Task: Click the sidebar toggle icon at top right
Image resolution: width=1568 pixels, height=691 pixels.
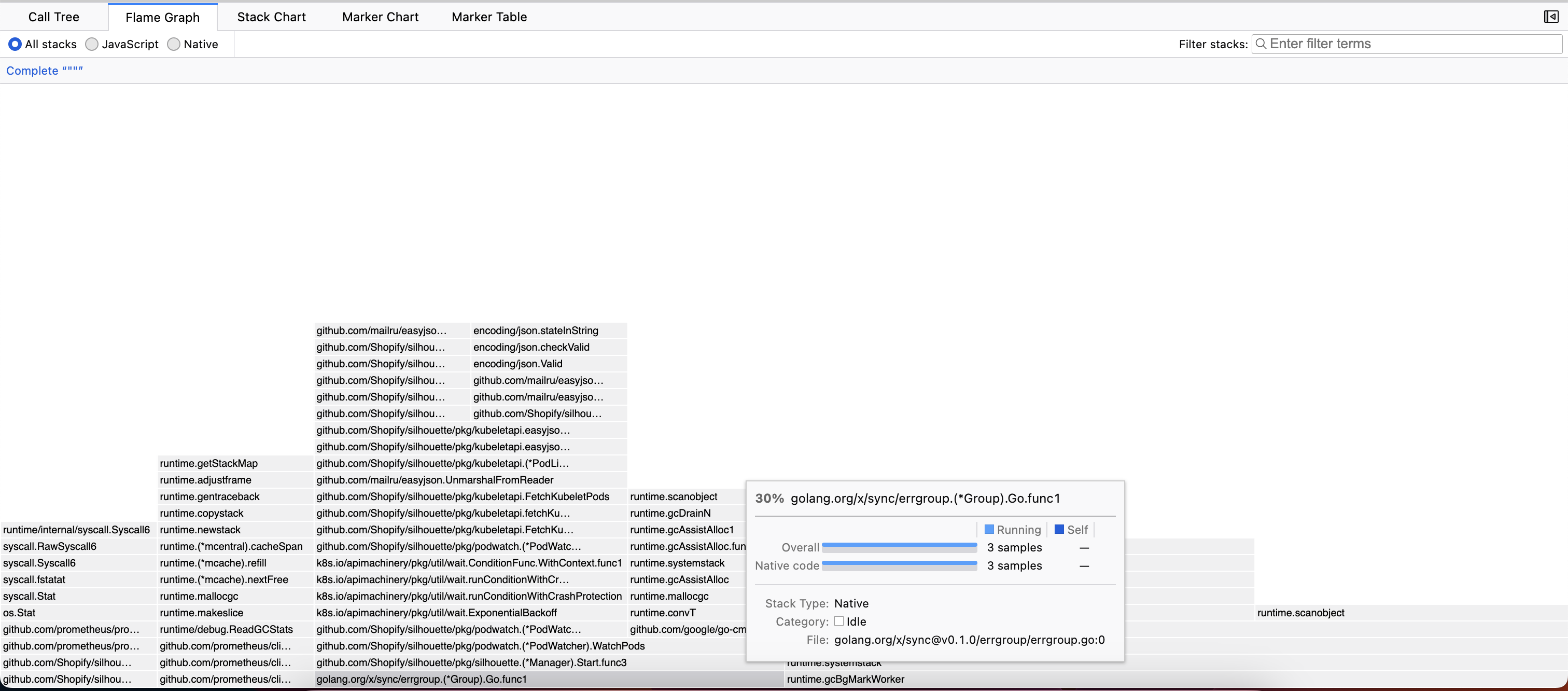Action: [1551, 17]
